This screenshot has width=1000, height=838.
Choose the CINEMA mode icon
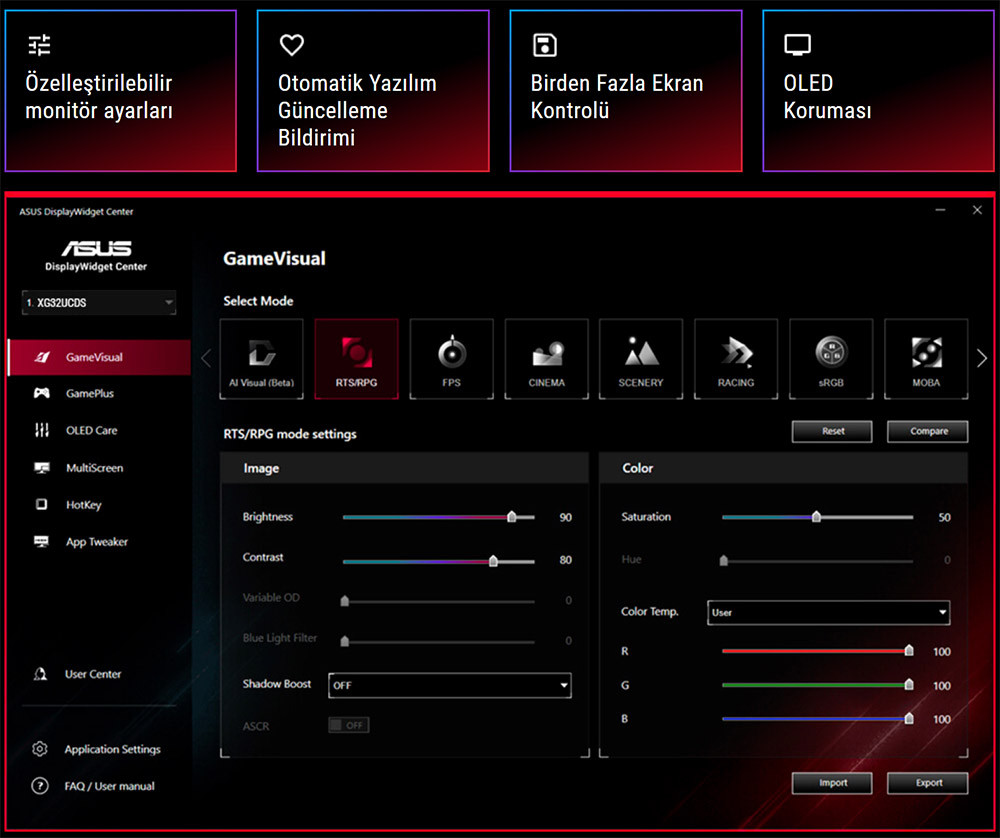[546, 359]
